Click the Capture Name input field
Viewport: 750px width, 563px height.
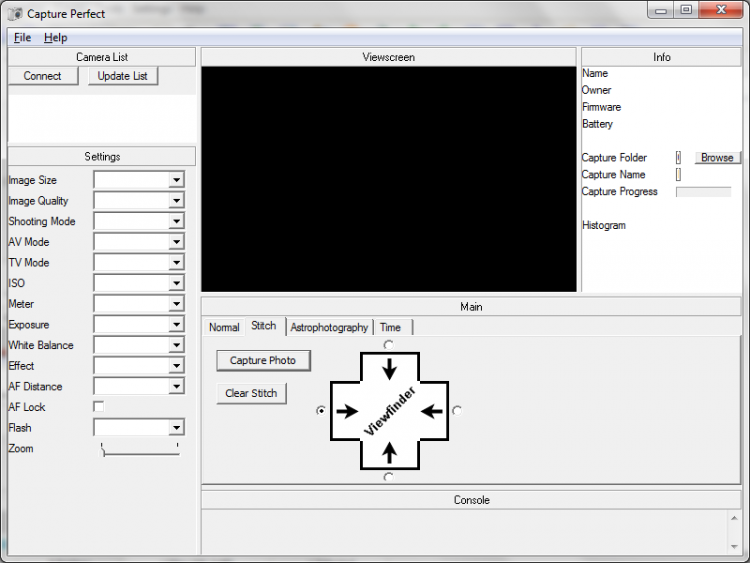click(678, 175)
